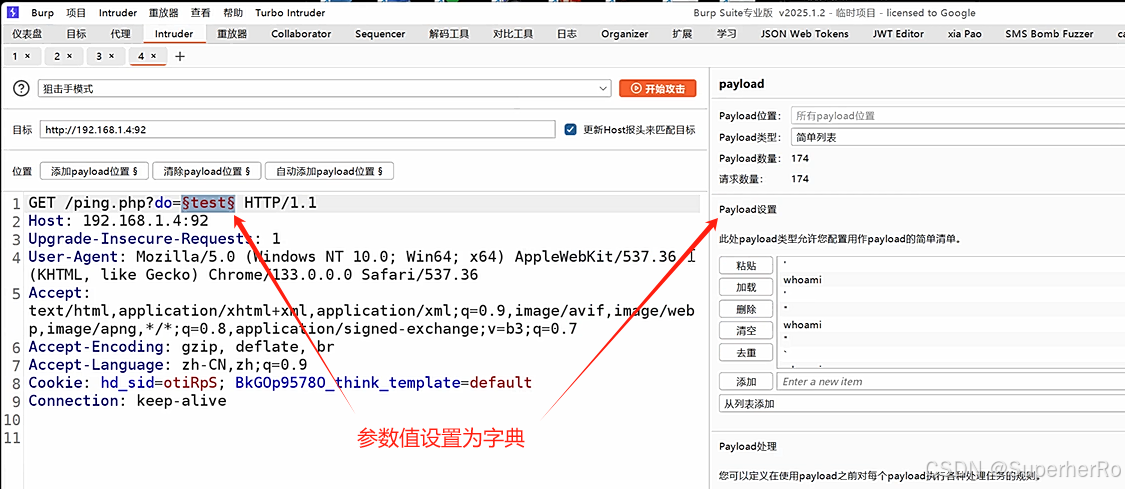1125x489 pixels.
Task: Switch to the JSON Web Tokens tab
Action: click(x=804, y=34)
